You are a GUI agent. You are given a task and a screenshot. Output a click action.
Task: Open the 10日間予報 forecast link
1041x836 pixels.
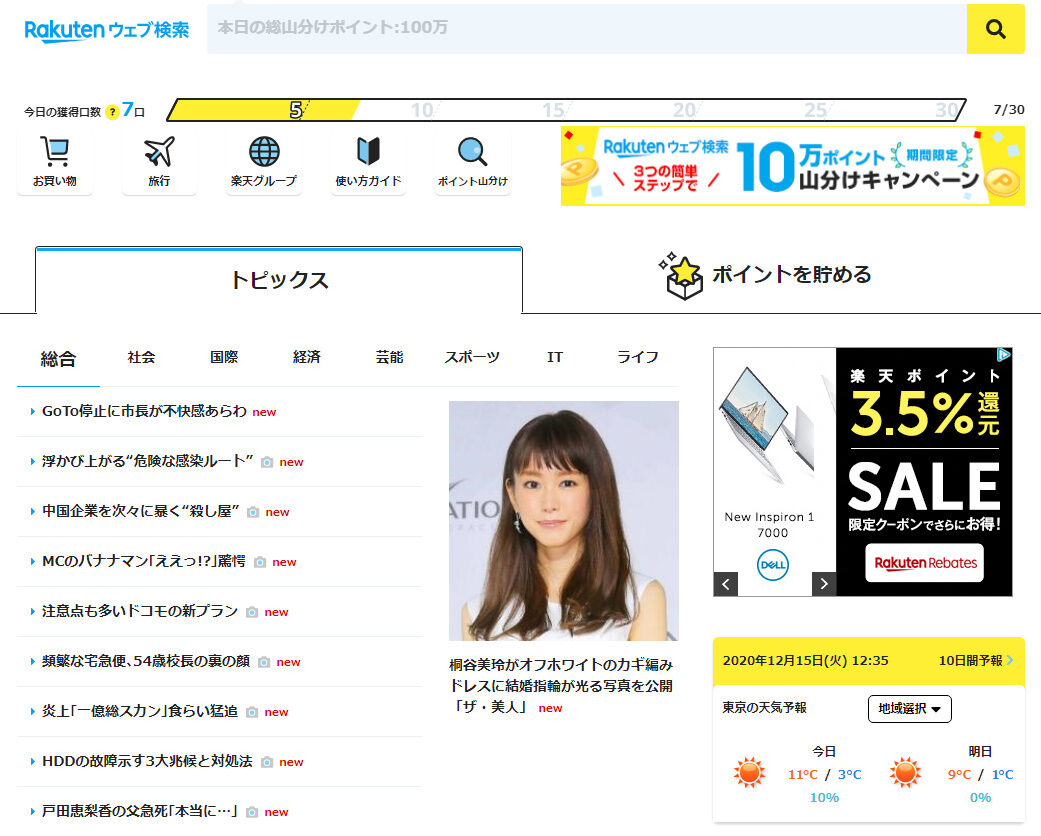coord(976,661)
